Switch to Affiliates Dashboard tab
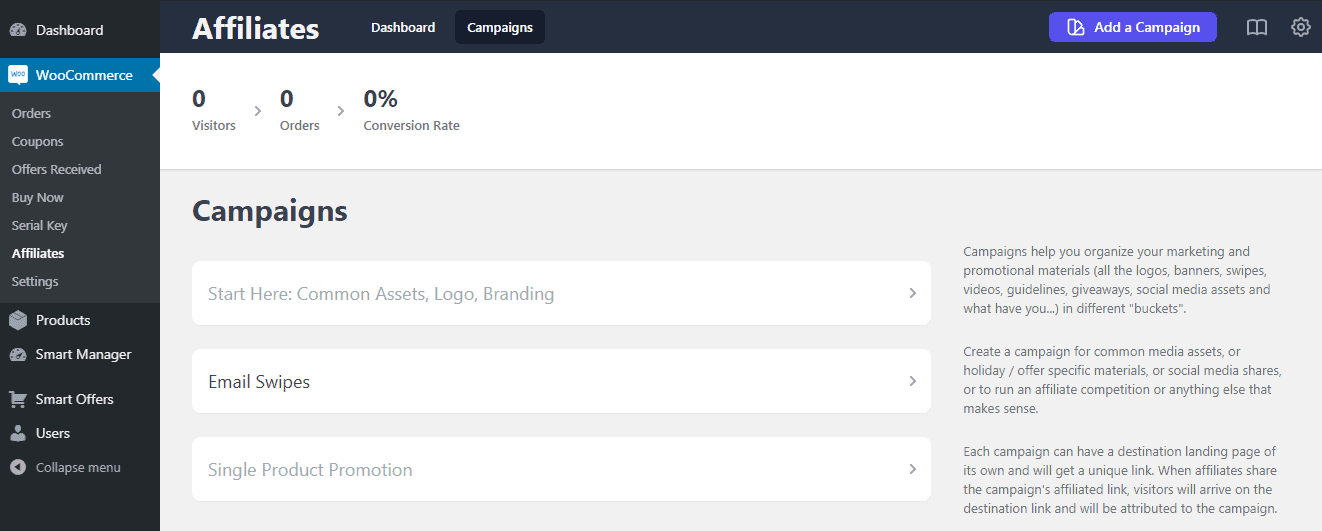This screenshot has height=531, width=1322. pyautogui.click(x=403, y=27)
